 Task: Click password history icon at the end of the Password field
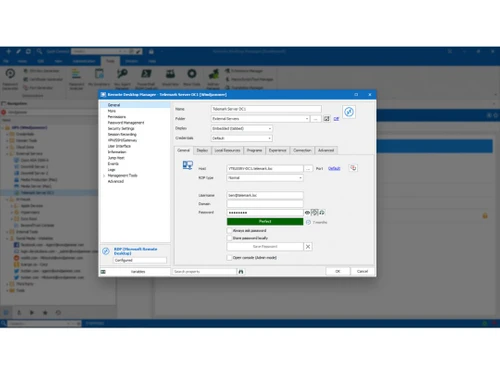coord(322,212)
